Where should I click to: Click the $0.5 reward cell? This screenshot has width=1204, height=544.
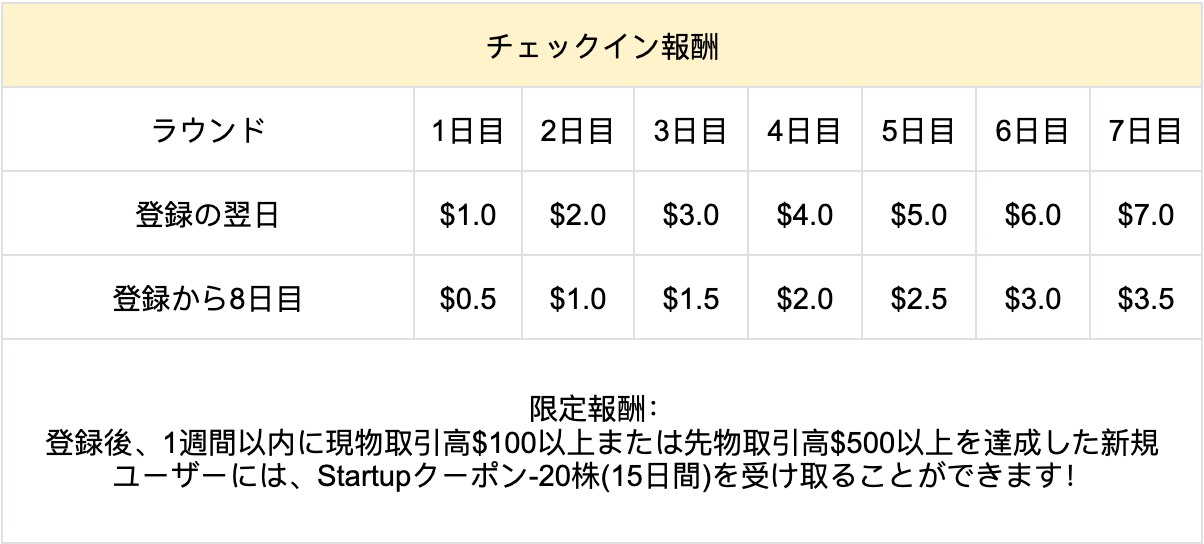click(467, 299)
